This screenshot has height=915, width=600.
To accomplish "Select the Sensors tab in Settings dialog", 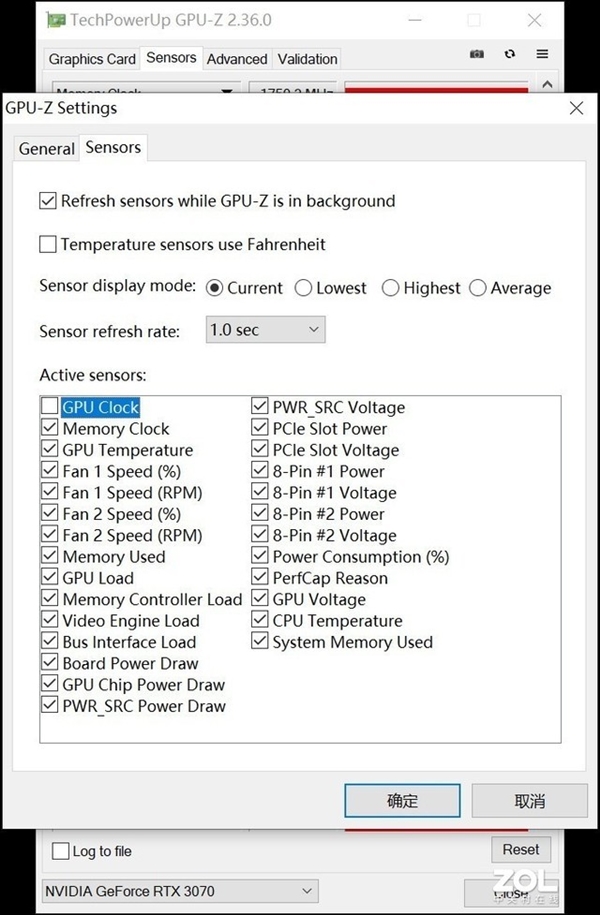I will 113,147.
